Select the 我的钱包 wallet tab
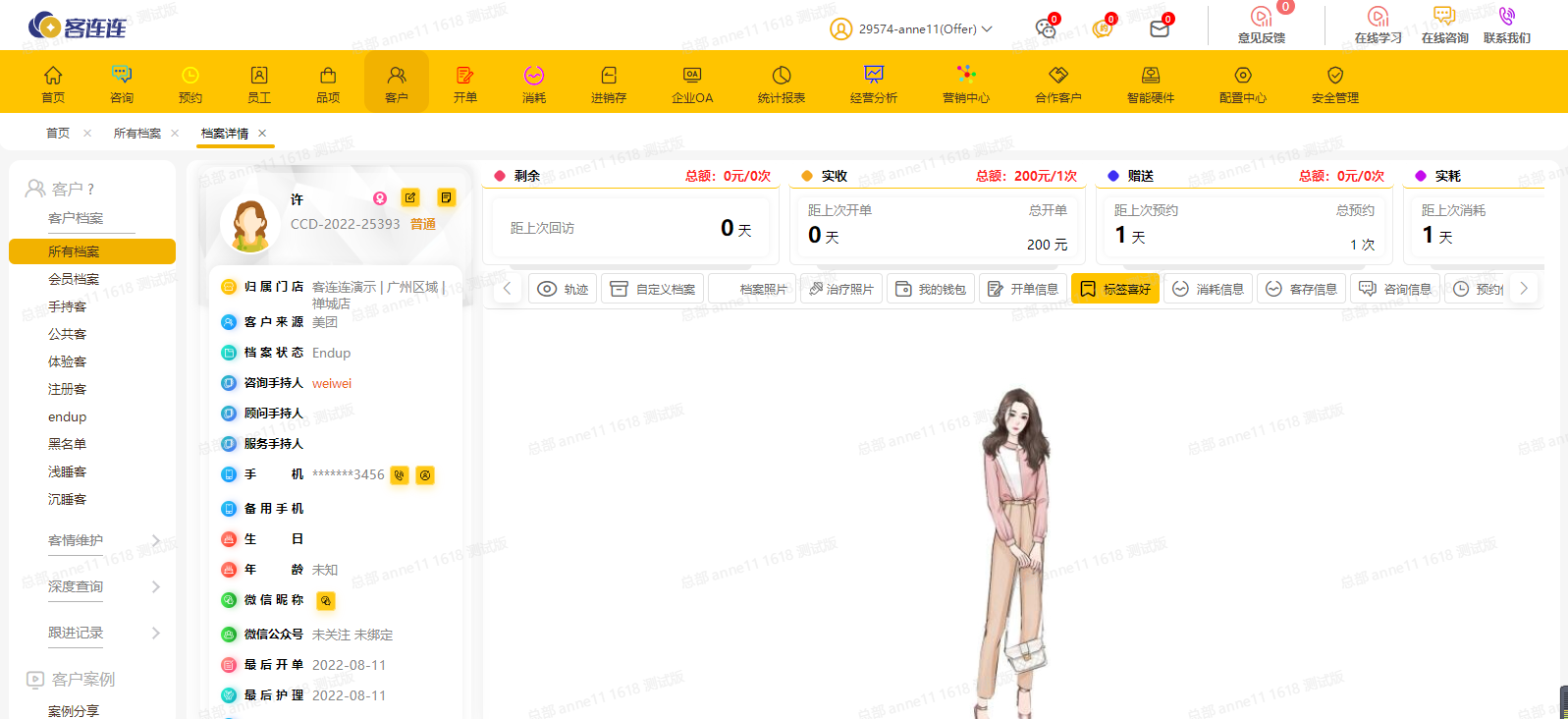Image resolution: width=1568 pixels, height=719 pixels. click(931, 289)
